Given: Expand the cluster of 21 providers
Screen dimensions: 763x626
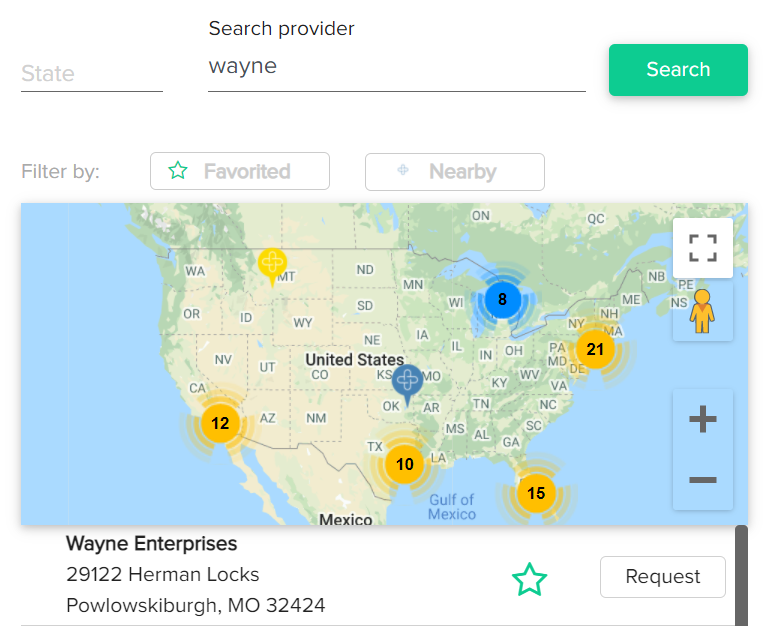Looking at the screenshot, I should [x=595, y=349].
